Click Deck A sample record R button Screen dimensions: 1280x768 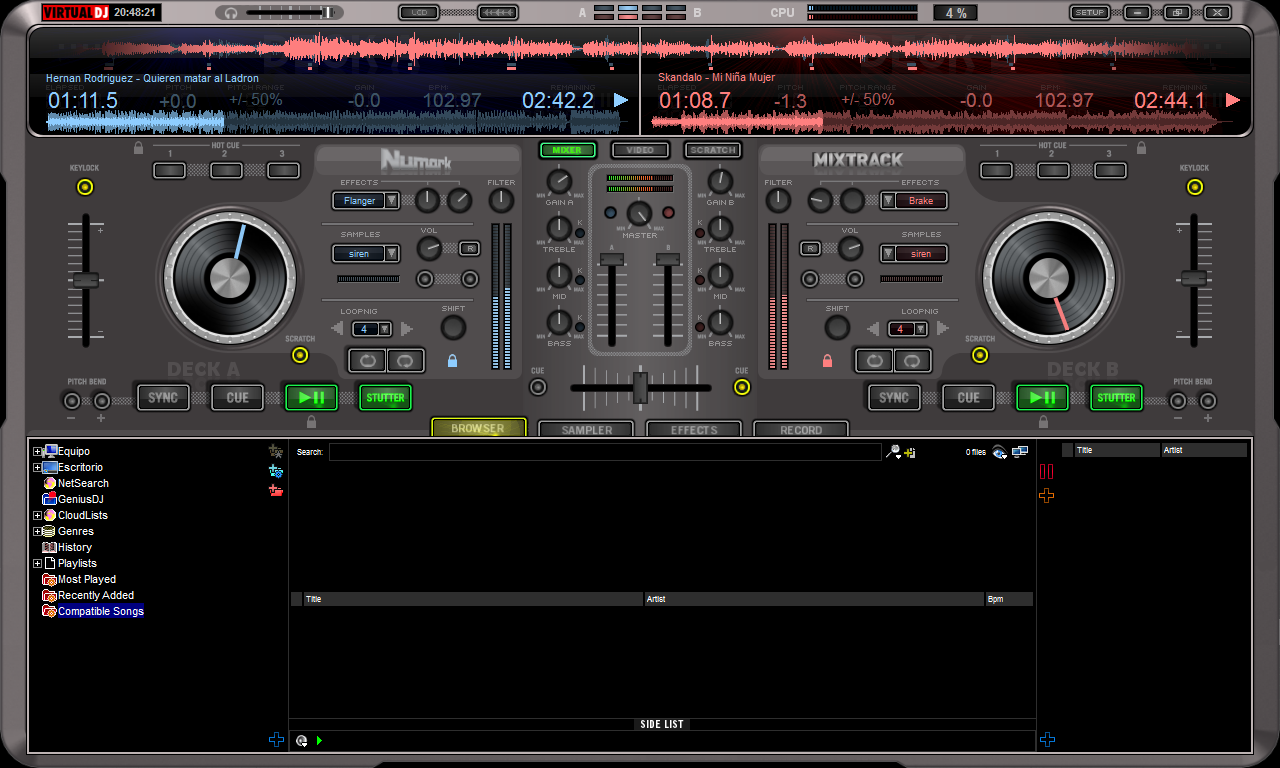click(469, 248)
